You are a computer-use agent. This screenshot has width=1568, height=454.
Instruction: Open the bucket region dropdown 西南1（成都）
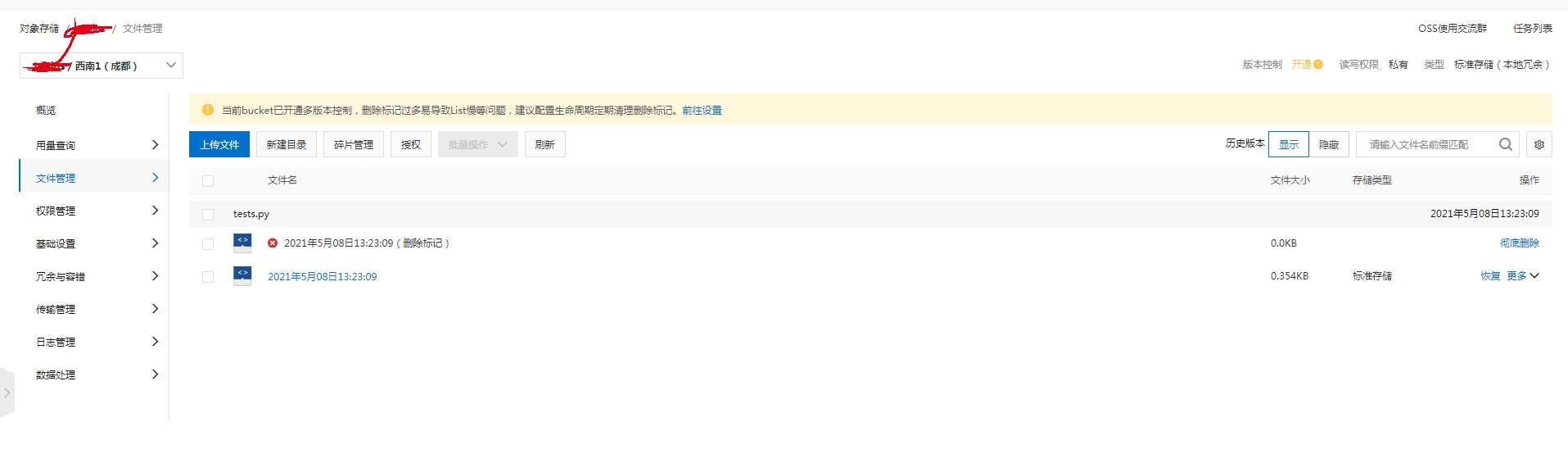(x=102, y=66)
